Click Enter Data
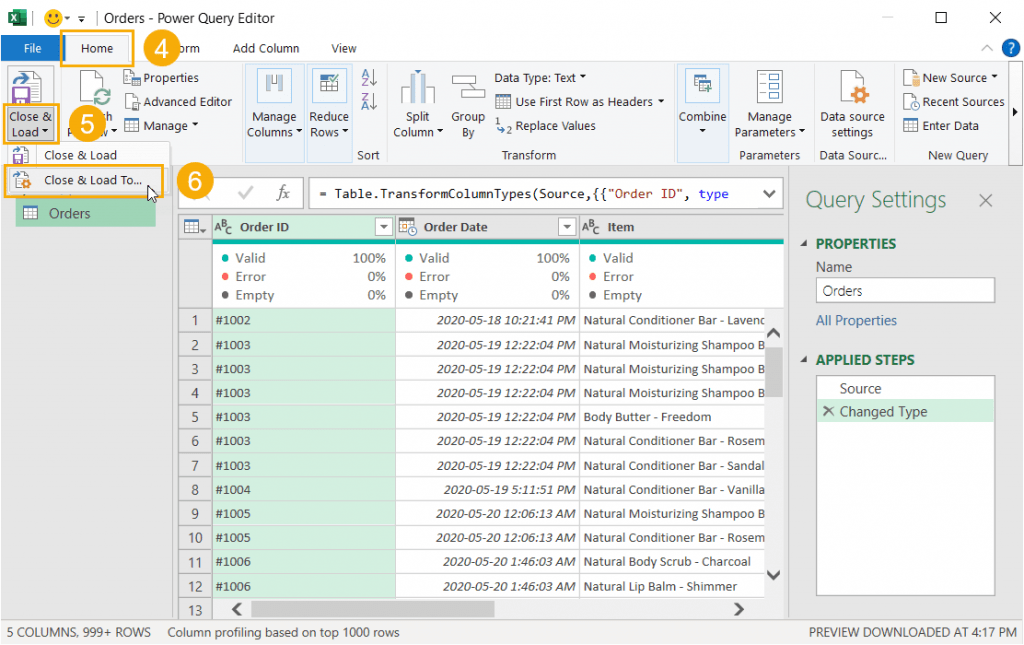This screenshot has width=1024, height=645. (941, 126)
